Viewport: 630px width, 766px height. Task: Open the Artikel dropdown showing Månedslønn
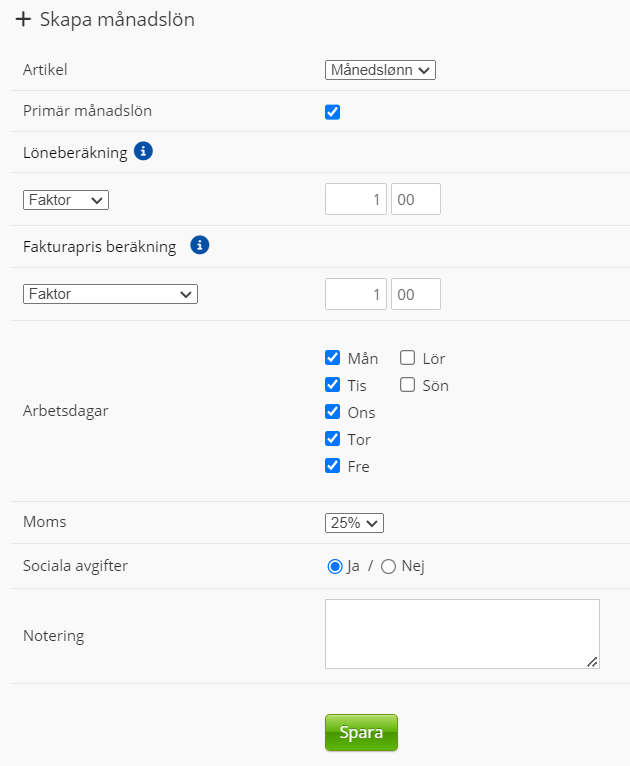(380, 70)
